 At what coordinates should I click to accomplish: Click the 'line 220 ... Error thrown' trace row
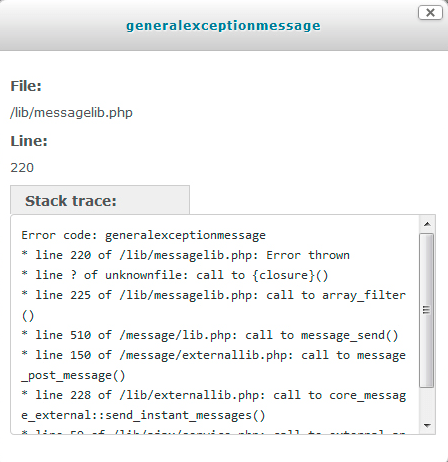coord(186,255)
